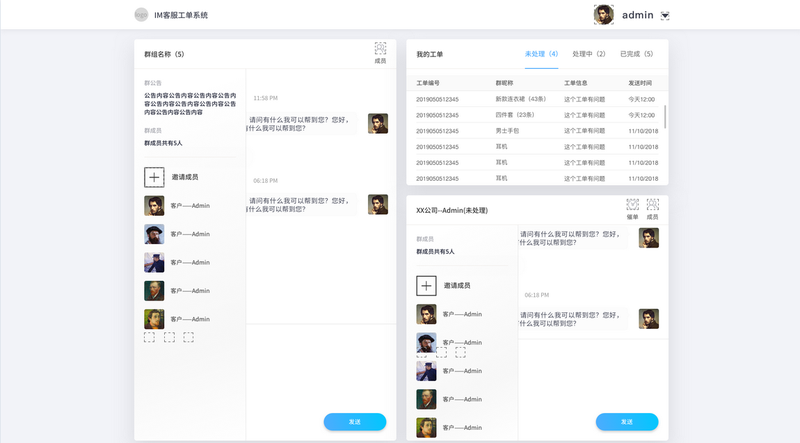This screenshot has width=800, height=443.
Task: Select blue-coat profile member avatar in XX公司 list
Action: click(426, 371)
